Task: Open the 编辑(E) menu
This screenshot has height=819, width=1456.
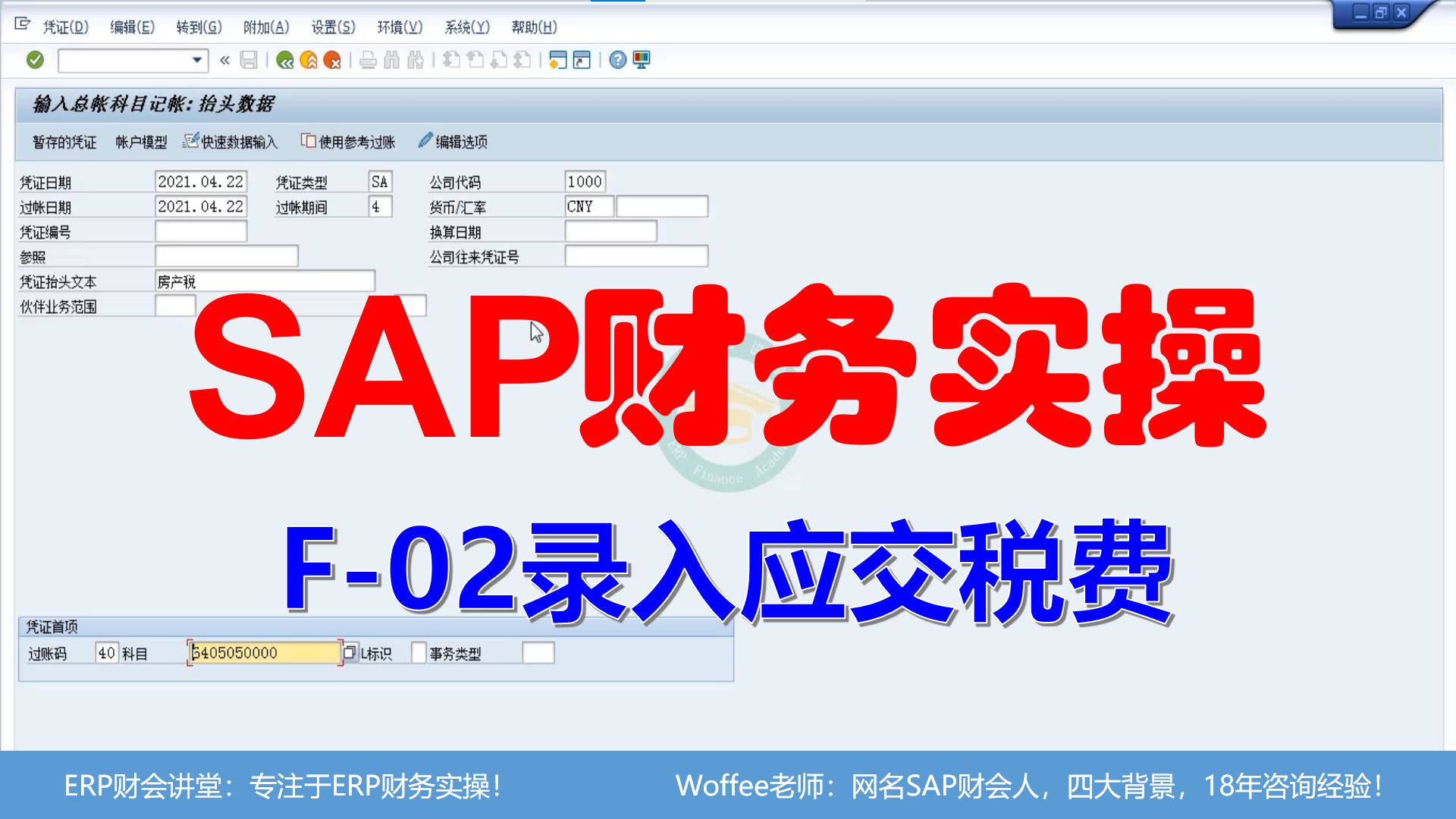Action: click(133, 27)
